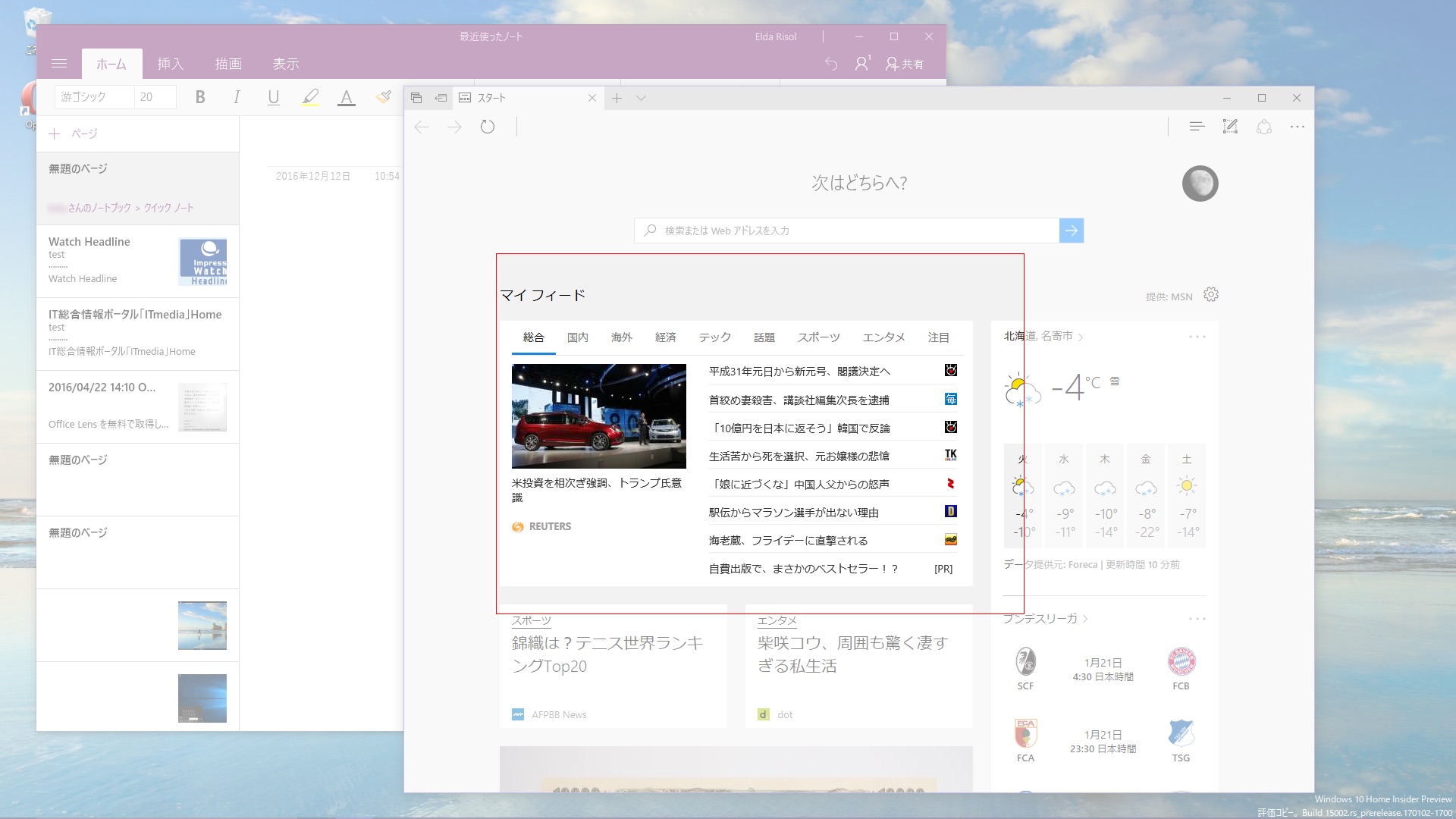This screenshot has height=819, width=1456.
Task: Show tab previews icon in Edge
Action: 416,98
